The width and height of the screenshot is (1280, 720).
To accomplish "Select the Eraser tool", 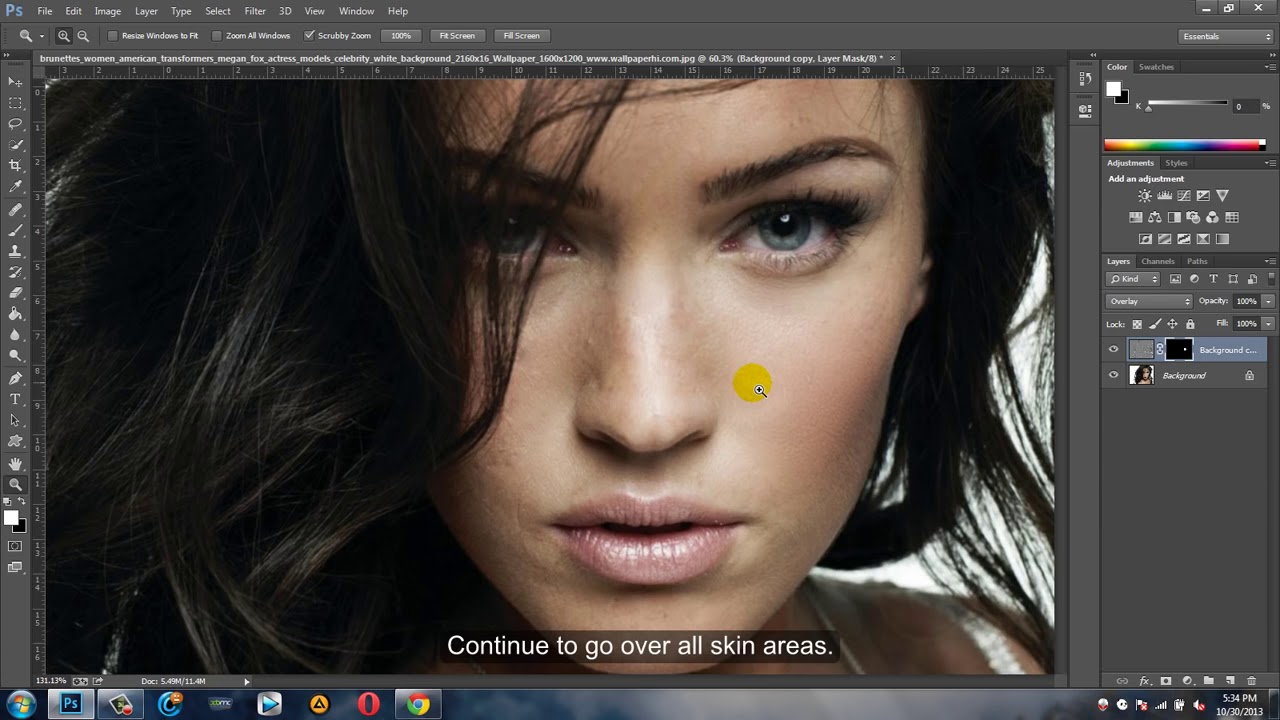I will coord(15,294).
